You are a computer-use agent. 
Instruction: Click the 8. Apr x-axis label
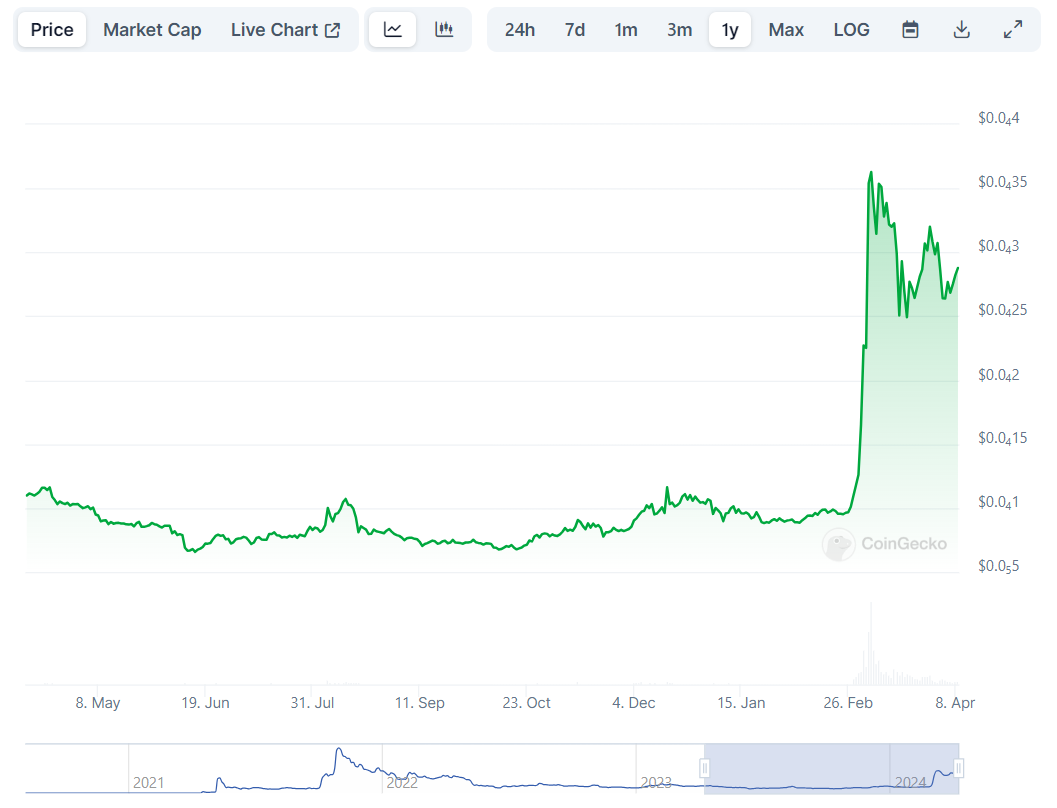click(955, 703)
